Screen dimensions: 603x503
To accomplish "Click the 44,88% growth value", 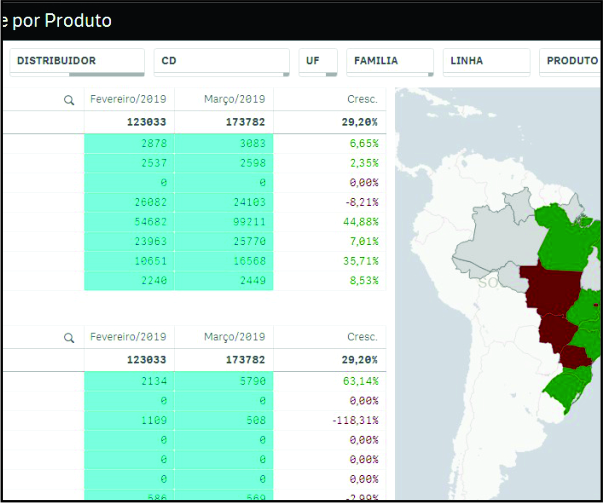I will click(x=356, y=221).
